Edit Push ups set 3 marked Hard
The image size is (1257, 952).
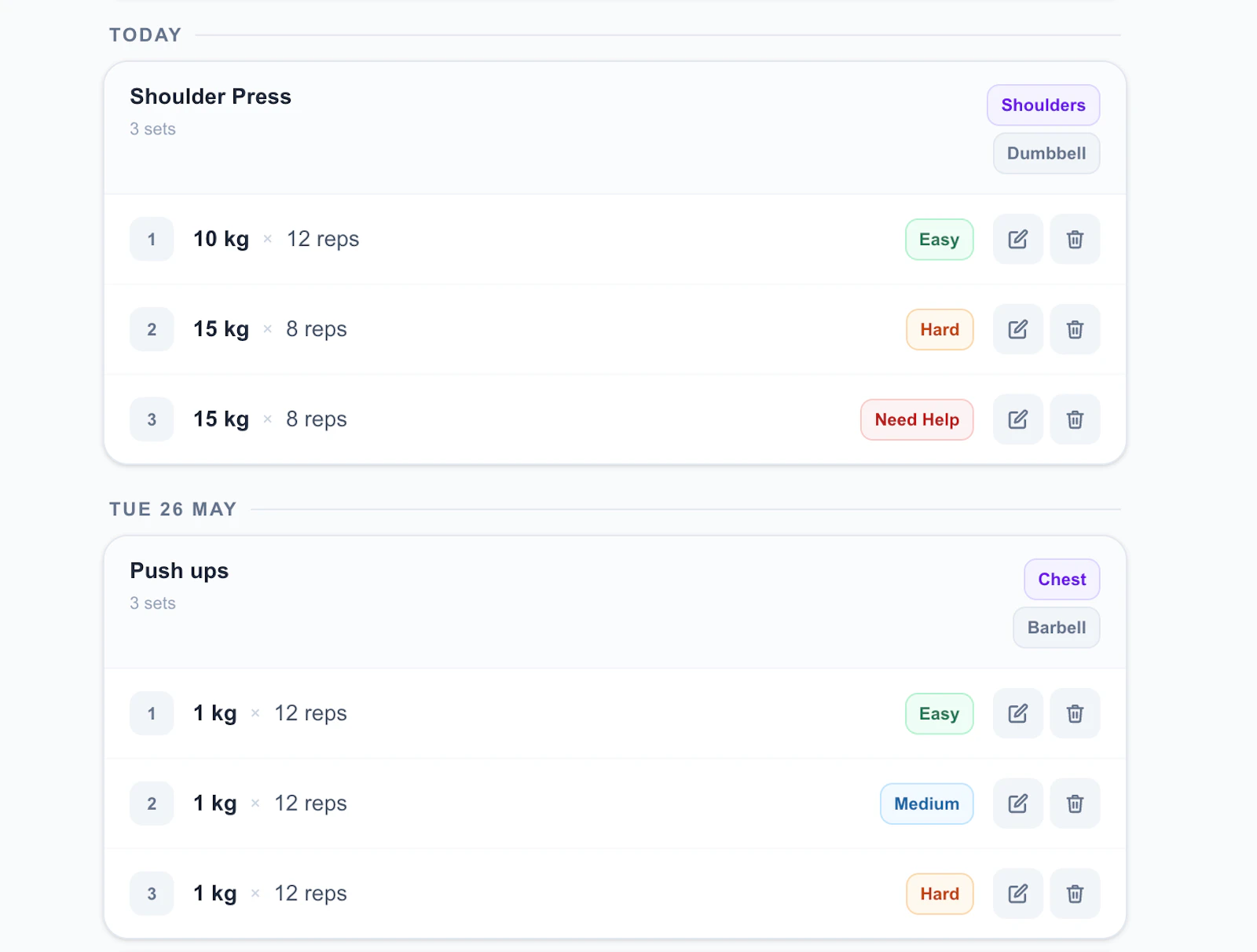(x=1017, y=894)
